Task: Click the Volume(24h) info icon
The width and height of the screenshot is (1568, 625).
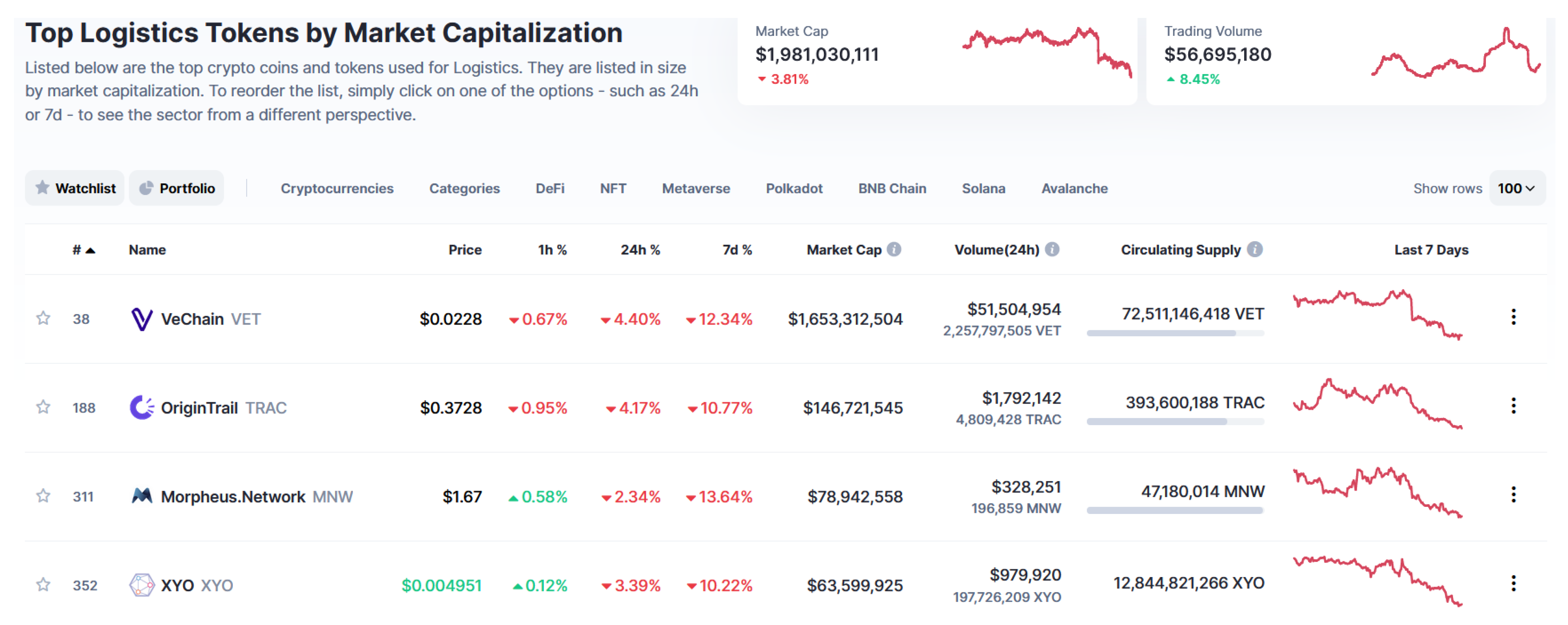Action: tap(1052, 250)
